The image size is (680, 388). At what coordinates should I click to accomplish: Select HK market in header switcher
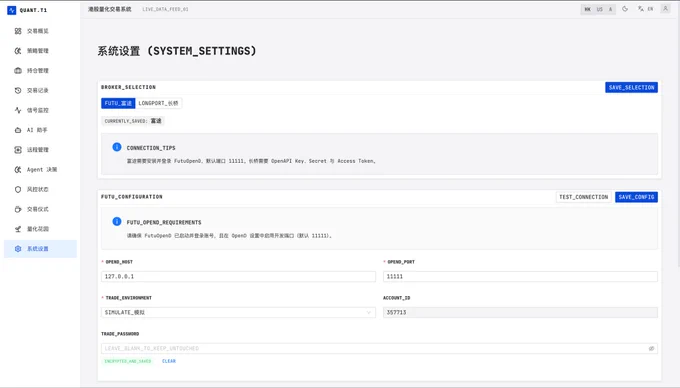pos(587,9)
